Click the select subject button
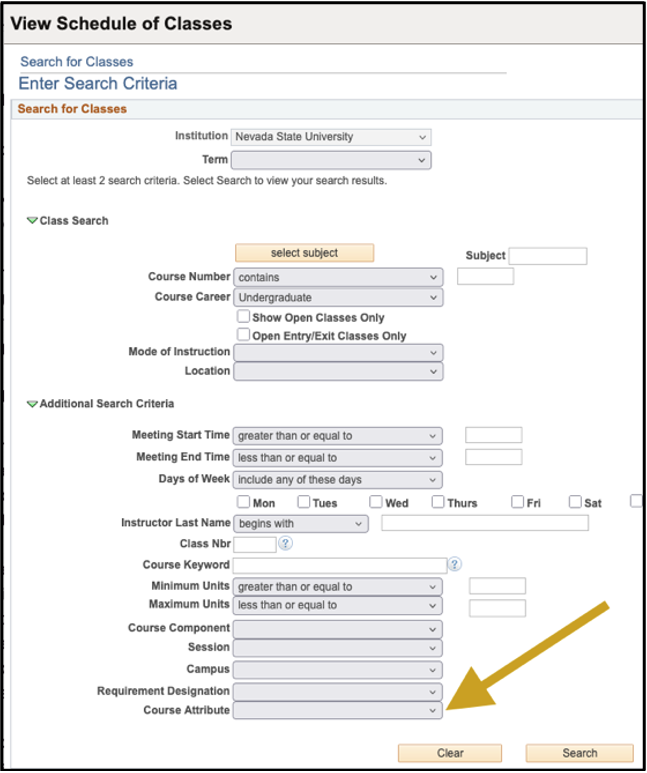Viewport: 647px width, 773px height. (304, 253)
